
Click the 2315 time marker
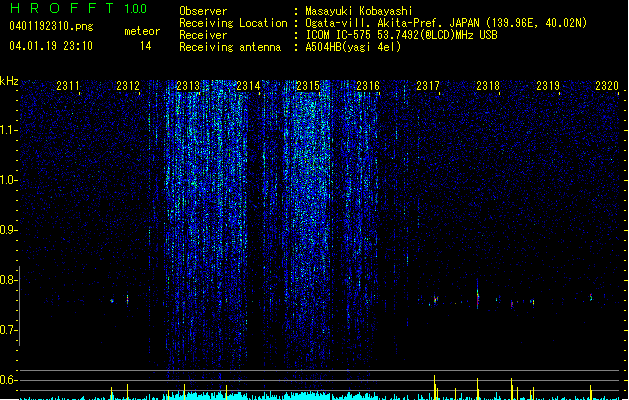click(x=308, y=86)
